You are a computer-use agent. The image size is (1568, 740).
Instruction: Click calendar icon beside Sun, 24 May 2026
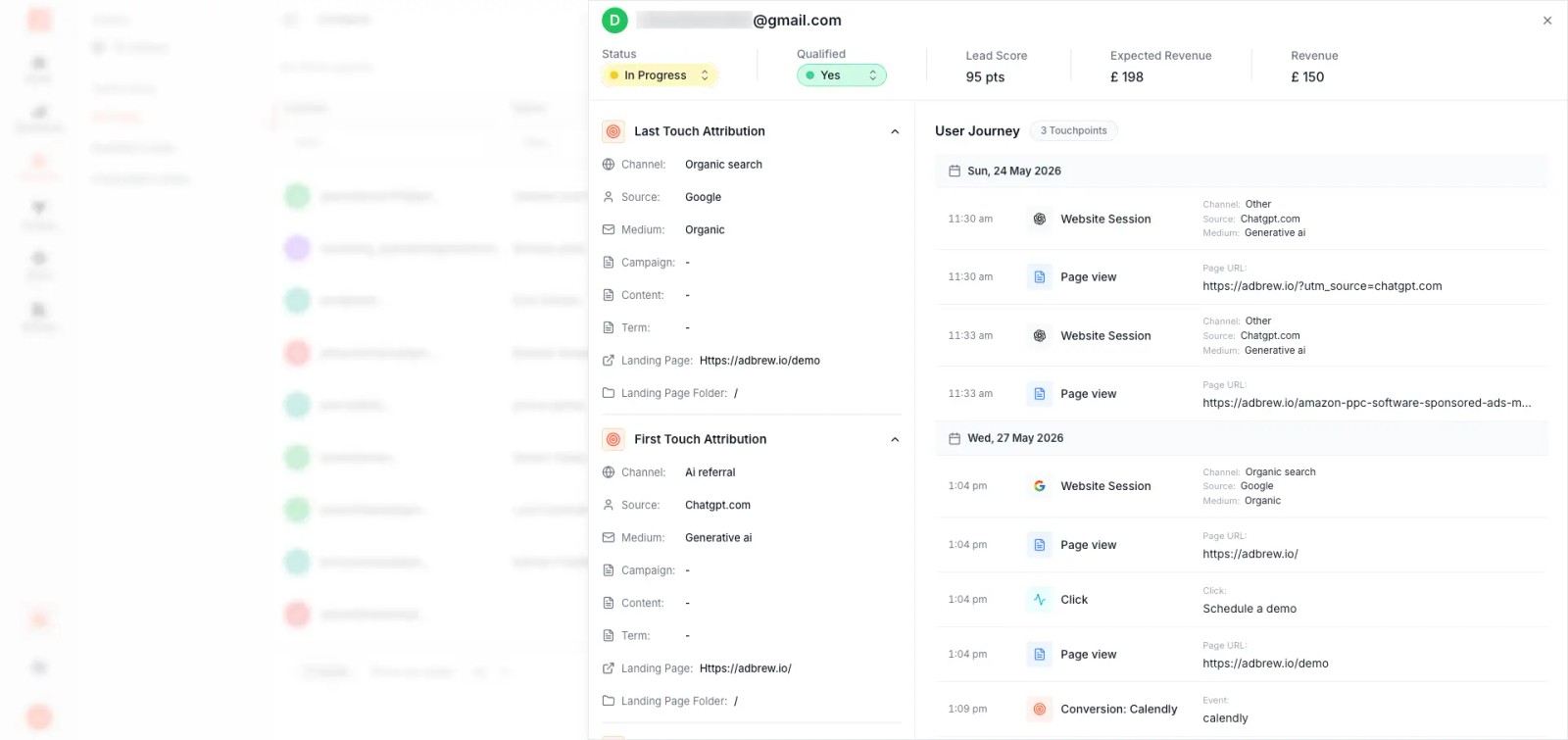(x=955, y=172)
